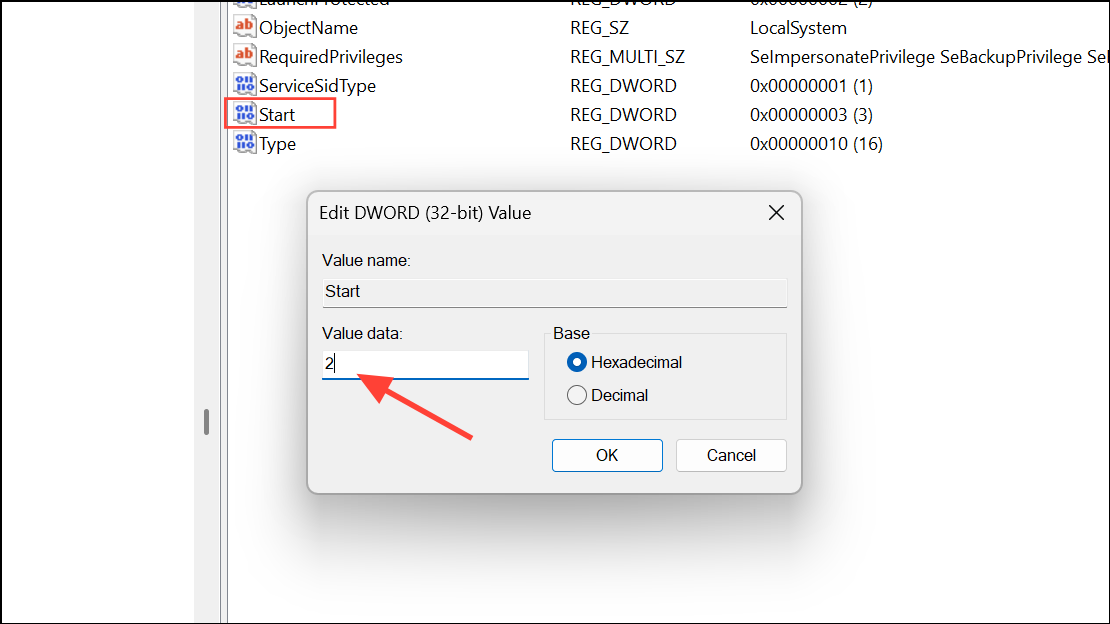Cancel the DWORD value edit
Image resolution: width=1110 pixels, height=624 pixels.
pyautogui.click(x=731, y=455)
